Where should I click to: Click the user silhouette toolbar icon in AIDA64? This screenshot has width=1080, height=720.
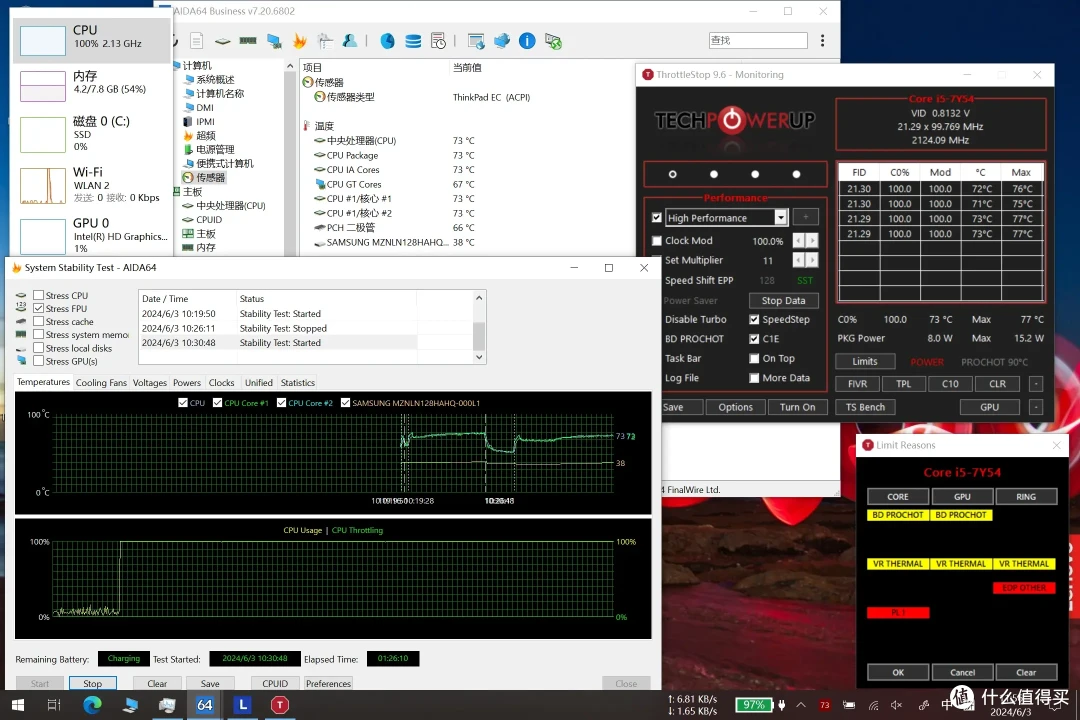[x=350, y=41]
